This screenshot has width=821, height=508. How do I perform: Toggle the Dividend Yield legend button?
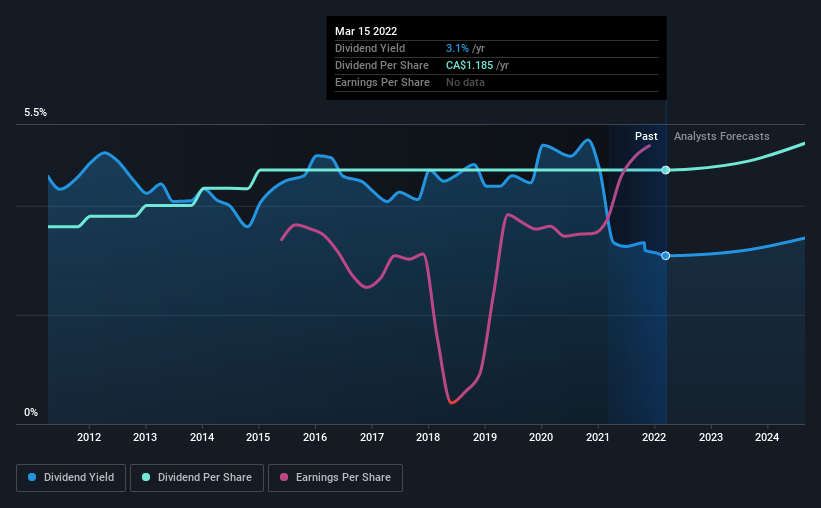tap(71, 478)
